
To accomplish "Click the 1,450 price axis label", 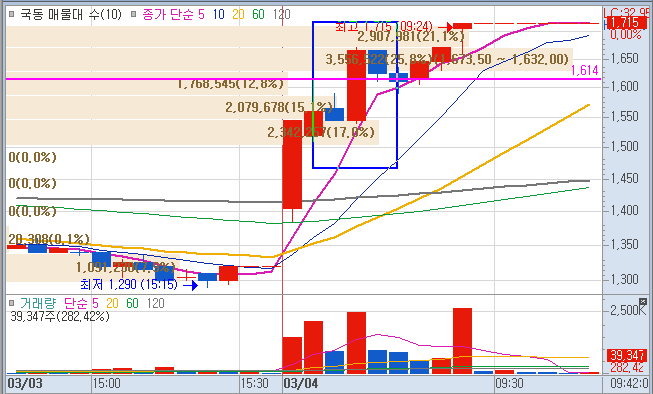I will coord(624,179).
